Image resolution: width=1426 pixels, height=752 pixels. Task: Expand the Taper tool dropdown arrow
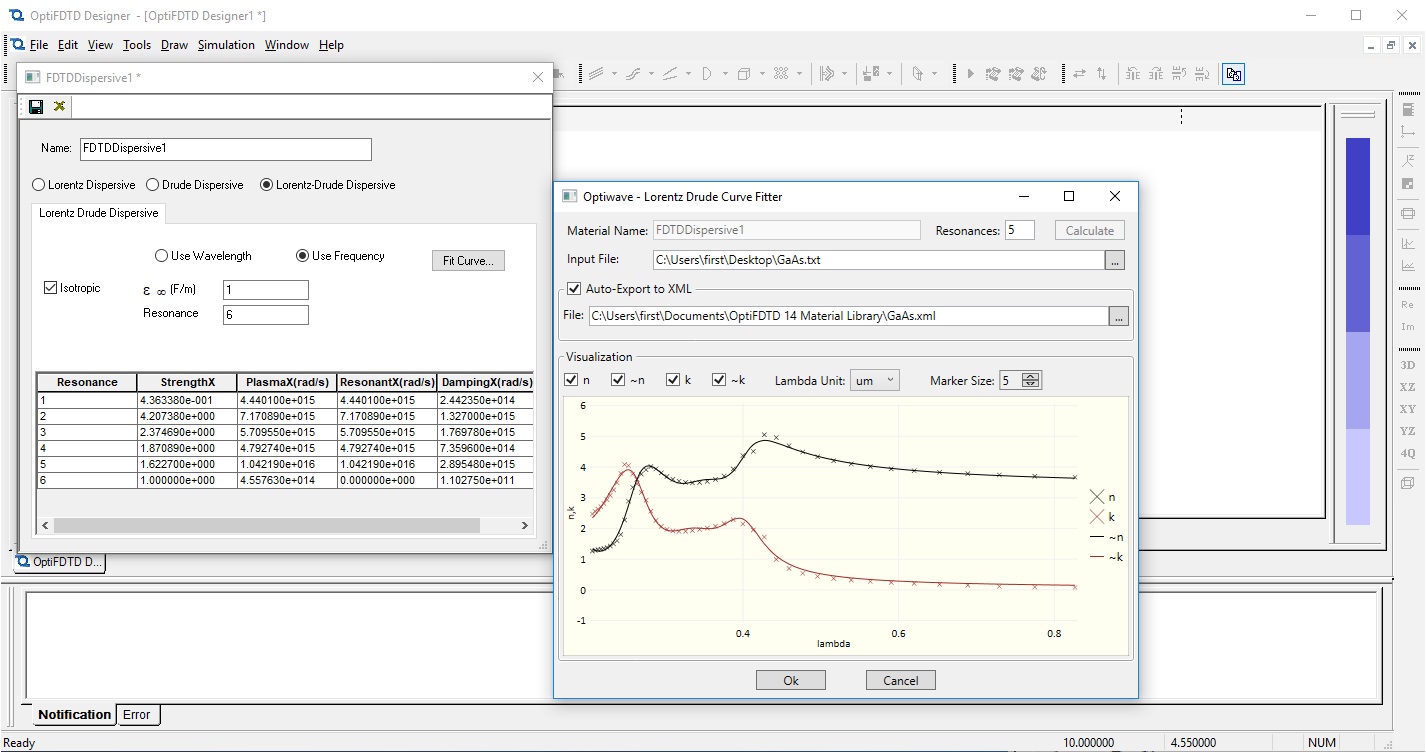point(688,74)
